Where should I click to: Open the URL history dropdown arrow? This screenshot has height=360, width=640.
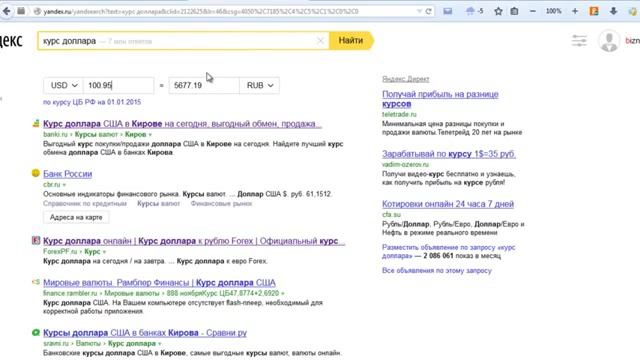419,11
